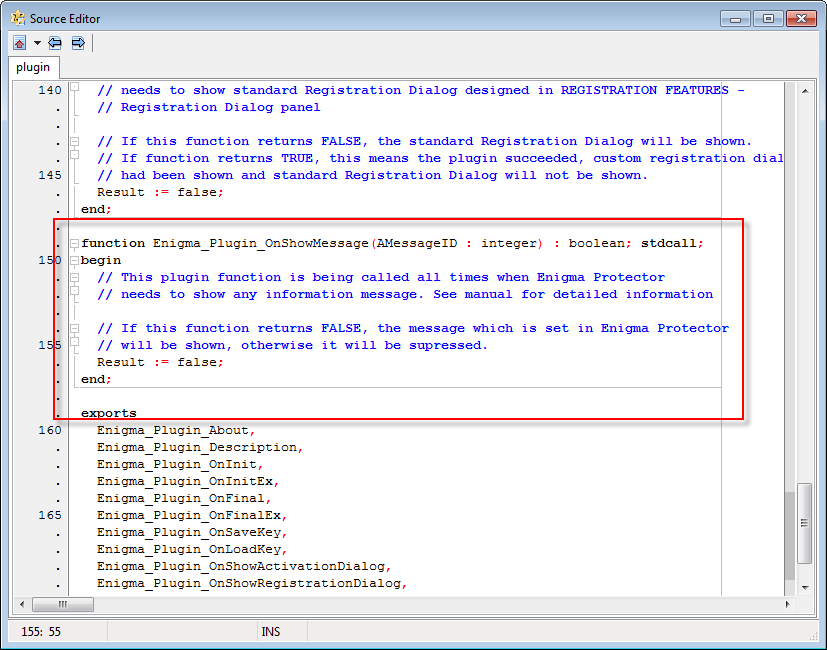Click the 'end;' line after line 156

click(96, 379)
